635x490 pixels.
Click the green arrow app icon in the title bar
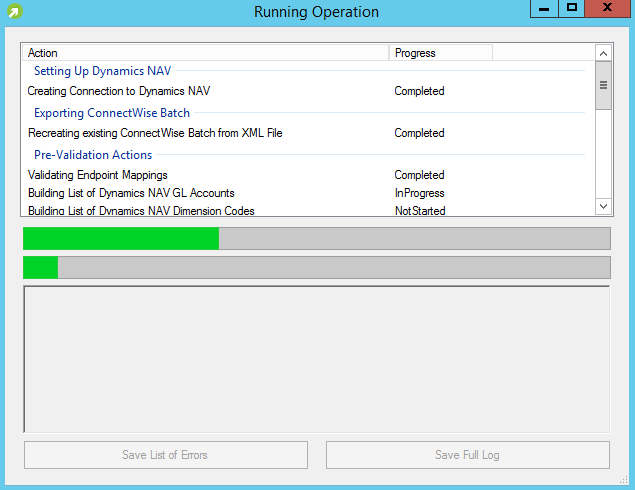tap(15, 11)
